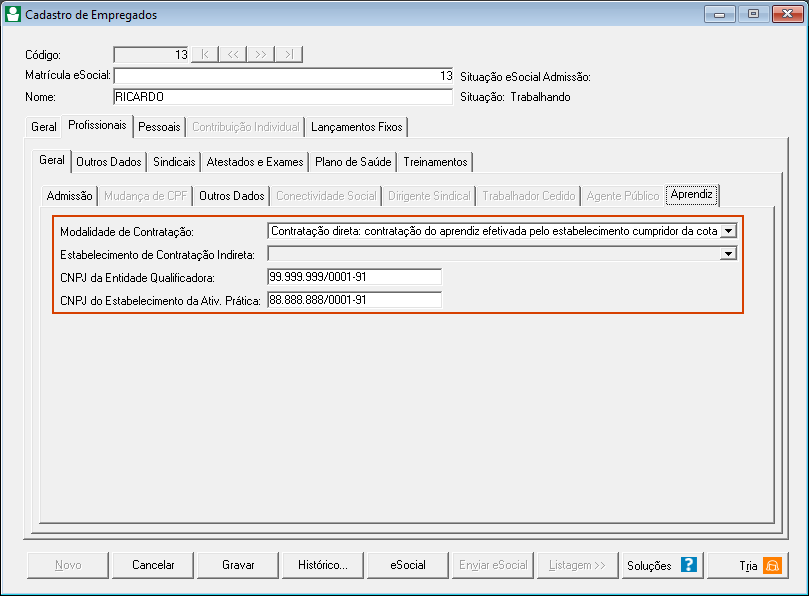Switch to the Pessoais tab
Viewport: 809px width, 596px height.
coord(159,127)
